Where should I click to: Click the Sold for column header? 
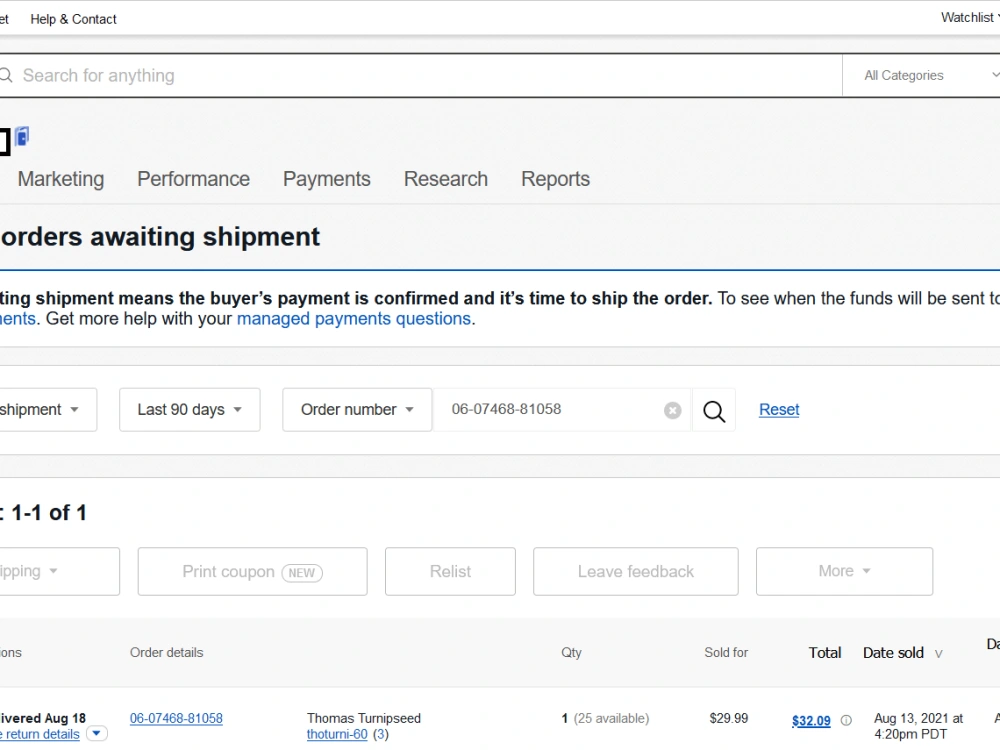[x=726, y=652]
